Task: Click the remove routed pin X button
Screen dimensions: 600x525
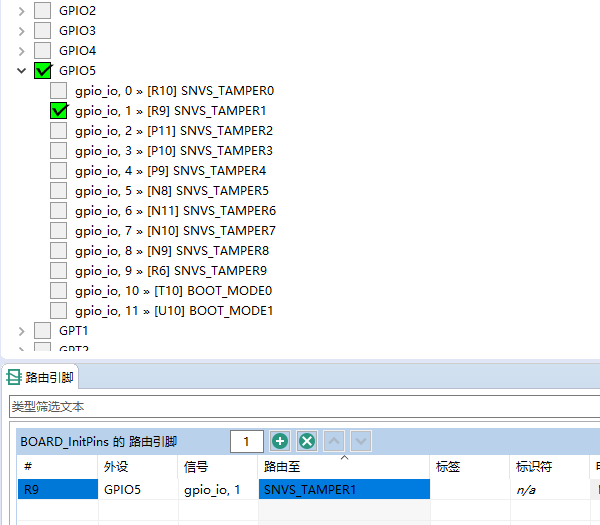Action: pos(307,441)
